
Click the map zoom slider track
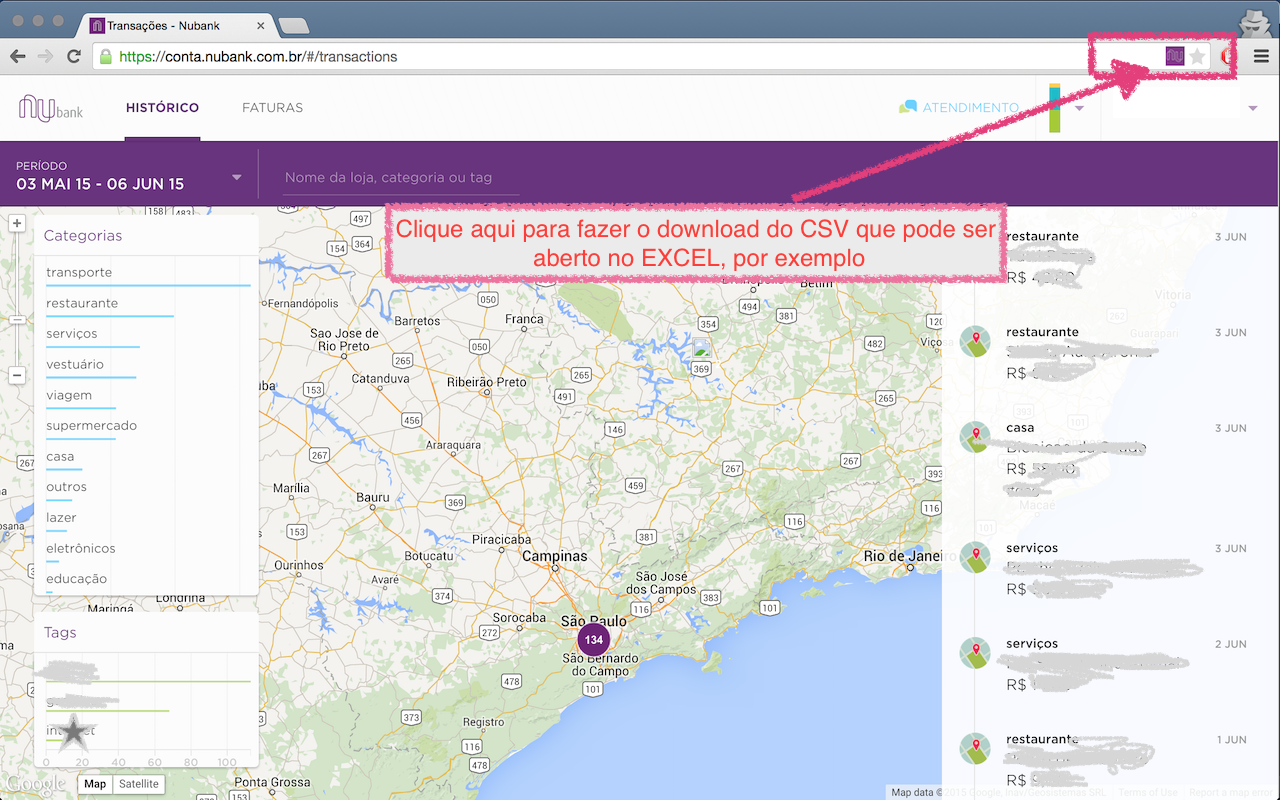tap(17, 299)
